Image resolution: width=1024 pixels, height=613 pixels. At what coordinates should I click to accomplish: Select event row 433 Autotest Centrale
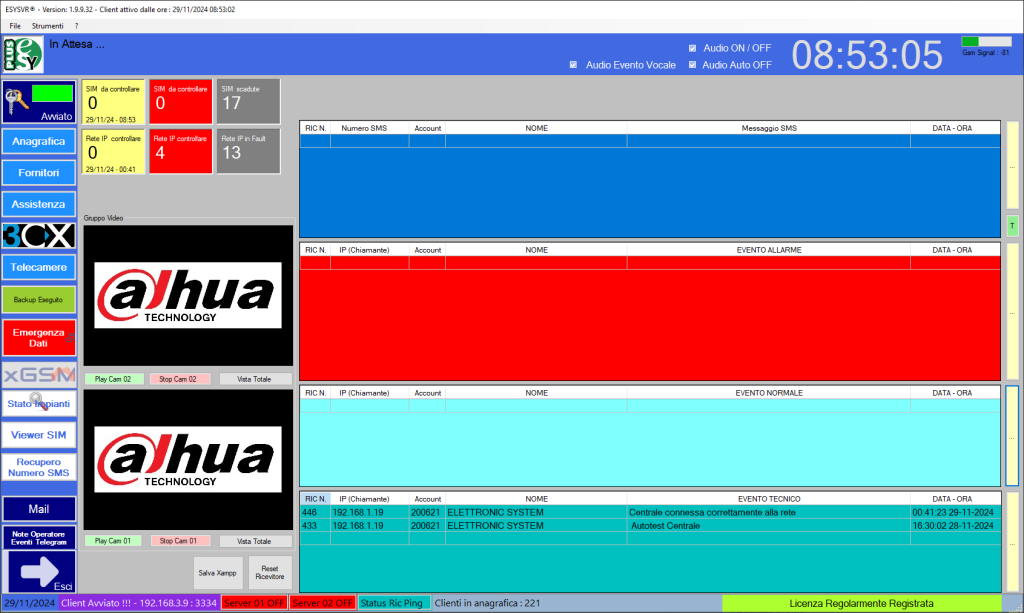point(650,526)
